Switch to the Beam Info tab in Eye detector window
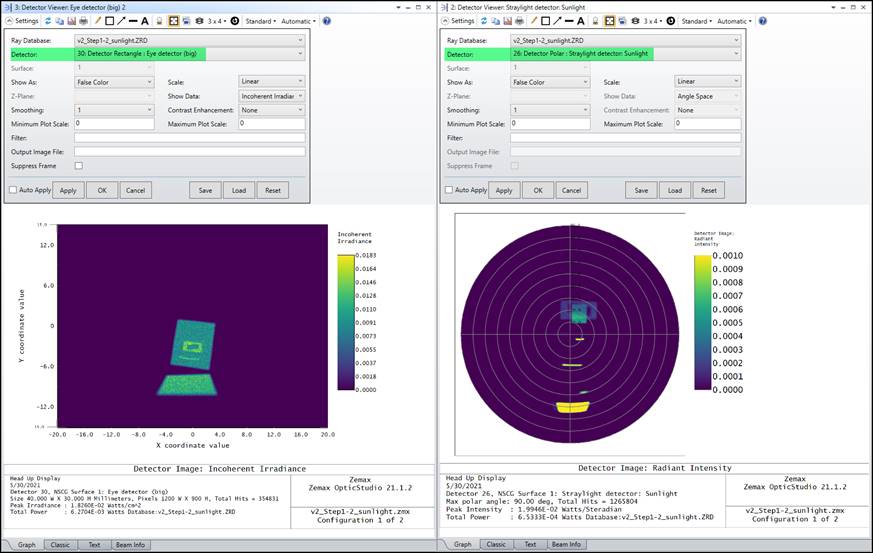 coord(130,545)
